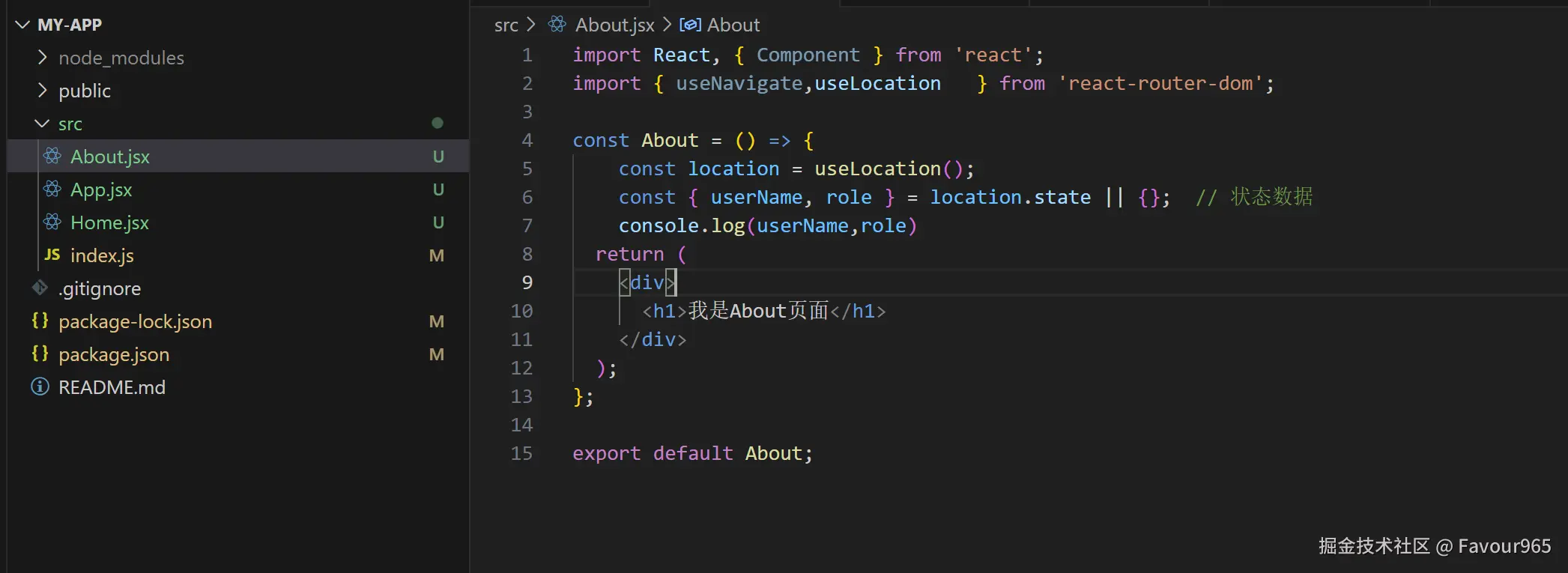Click src in the breadcrumb path
The width and height of the screenshot is (1568, 573).
point(506,25)
